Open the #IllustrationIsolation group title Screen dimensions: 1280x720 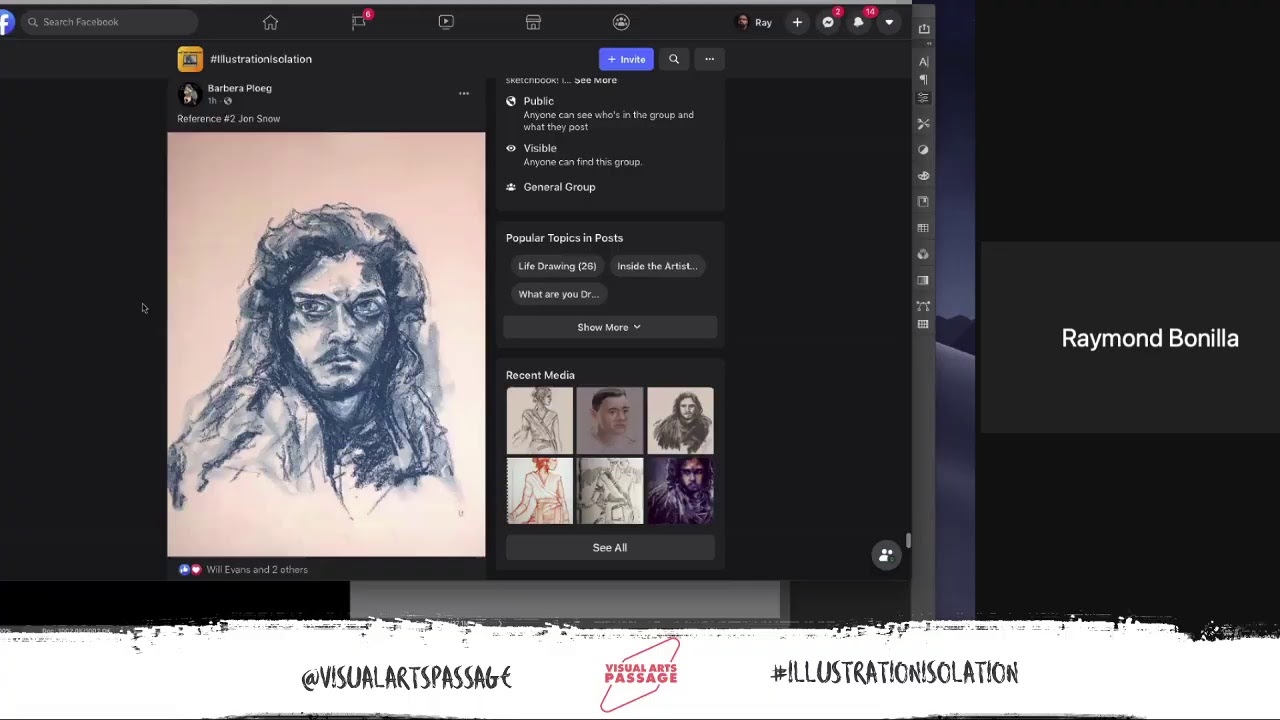pyautogui.click(x=261, y=59)
